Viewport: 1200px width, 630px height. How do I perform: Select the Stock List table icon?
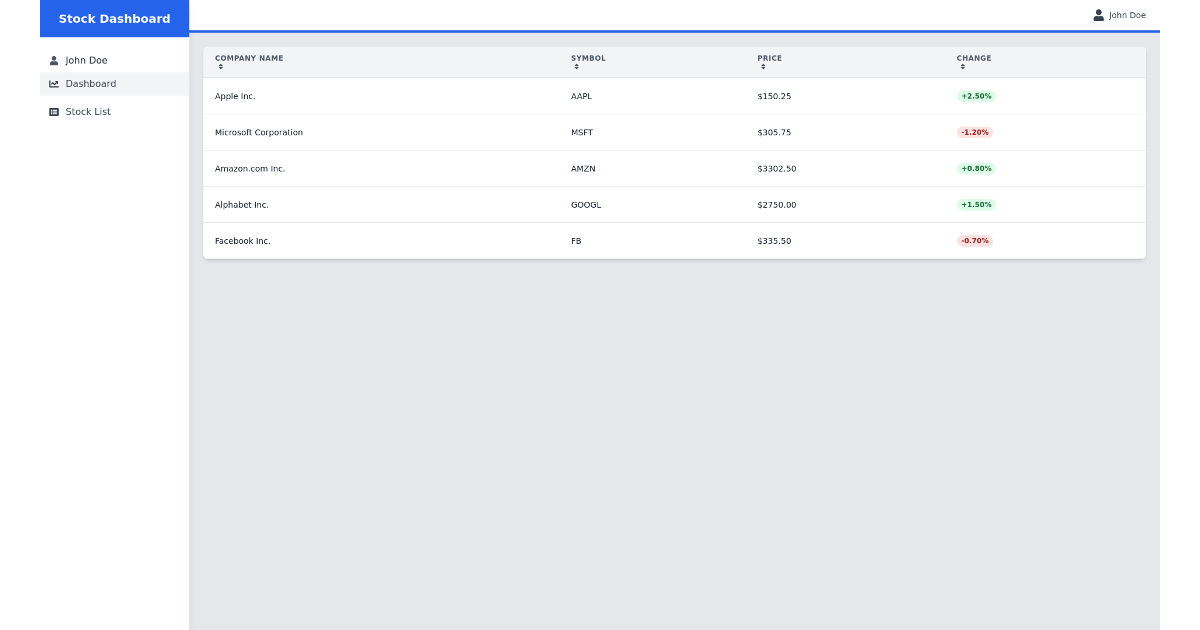tap(54, 111)
